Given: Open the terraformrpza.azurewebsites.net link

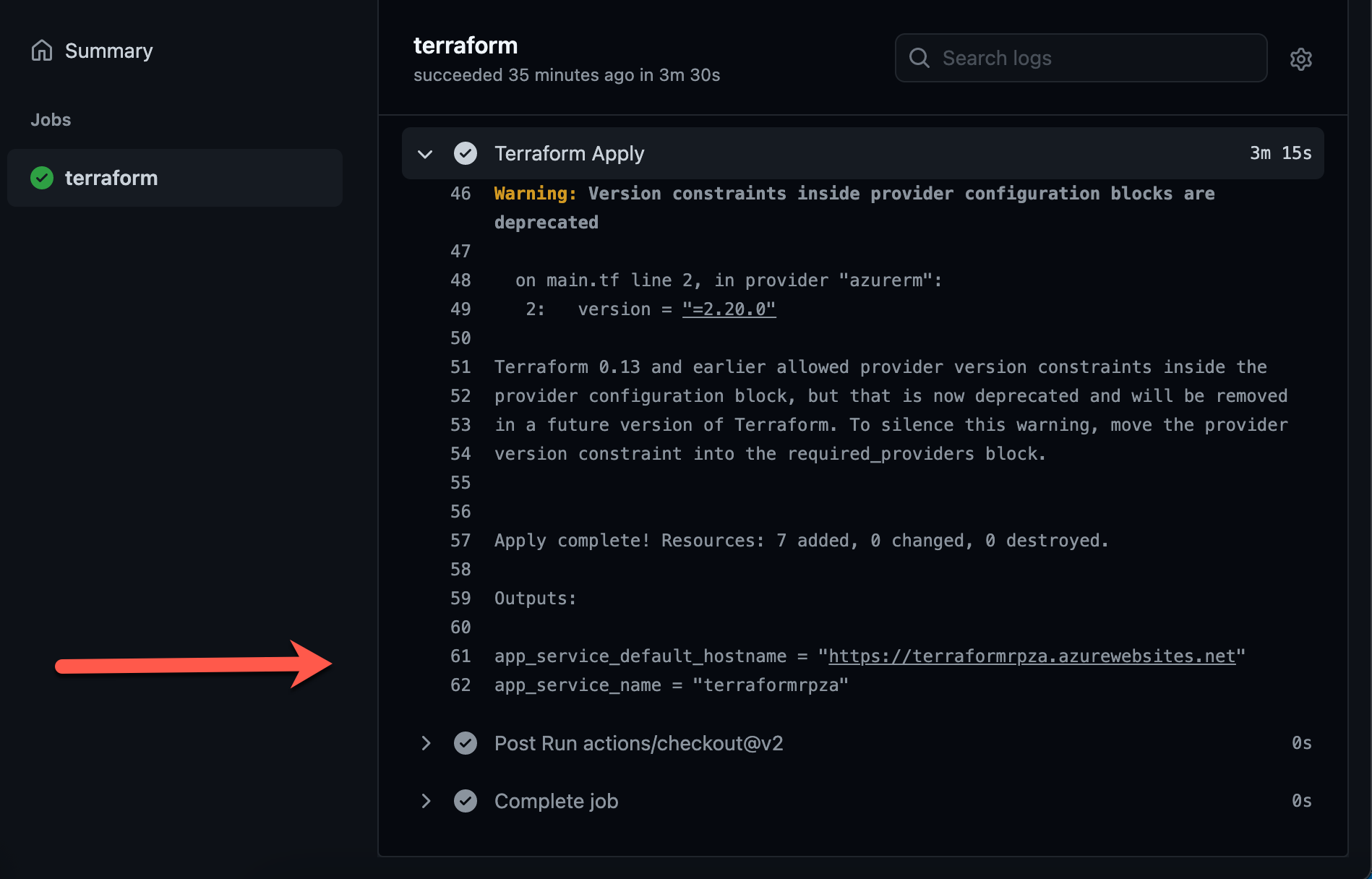Looking at the screenshot, I should [1032, 656].
